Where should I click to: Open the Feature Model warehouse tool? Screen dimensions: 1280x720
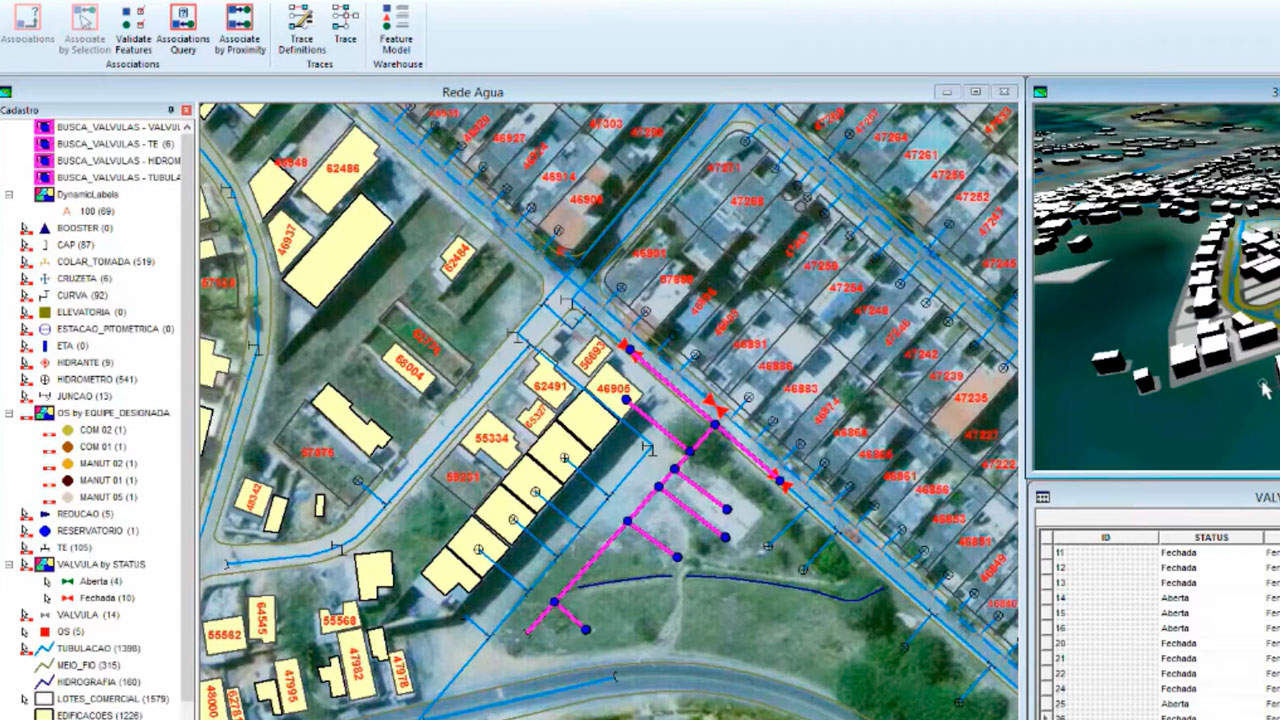click(396, 19)
